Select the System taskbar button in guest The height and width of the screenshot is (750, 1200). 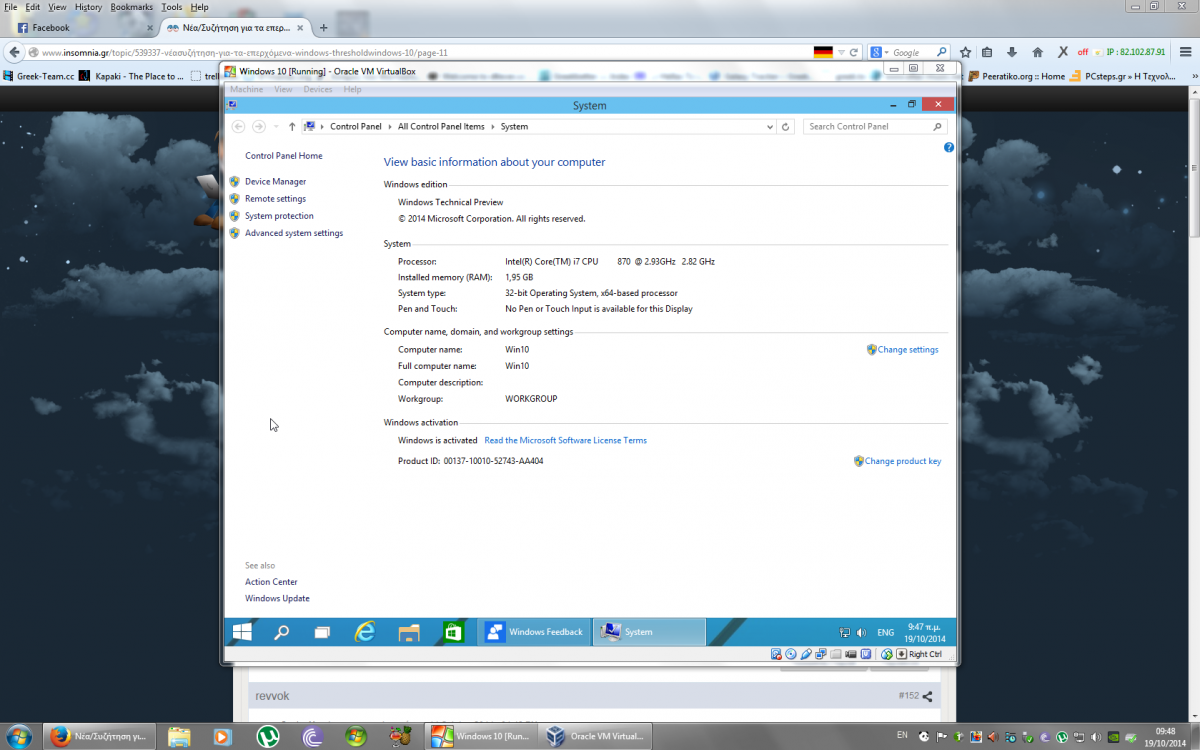pyautogui.click(x=650, y=632)
